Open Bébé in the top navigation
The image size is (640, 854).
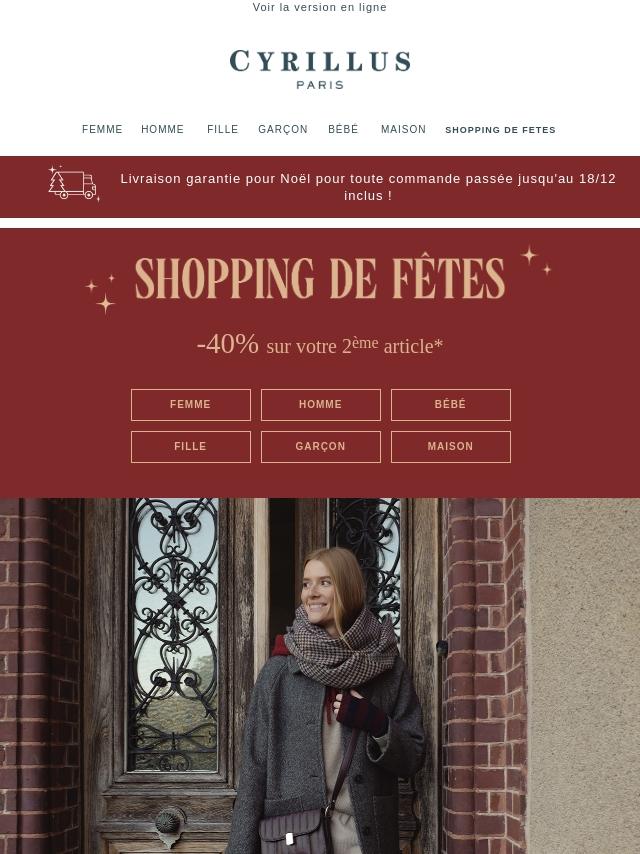343,130
